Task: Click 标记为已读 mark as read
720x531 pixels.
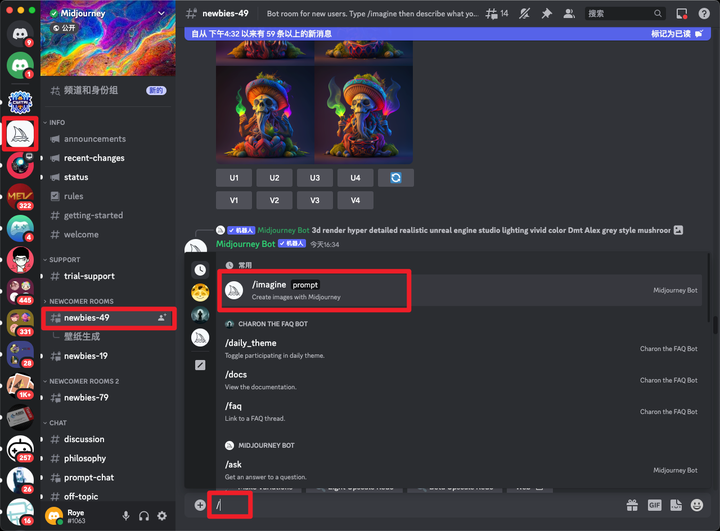Action: point(676,34)
